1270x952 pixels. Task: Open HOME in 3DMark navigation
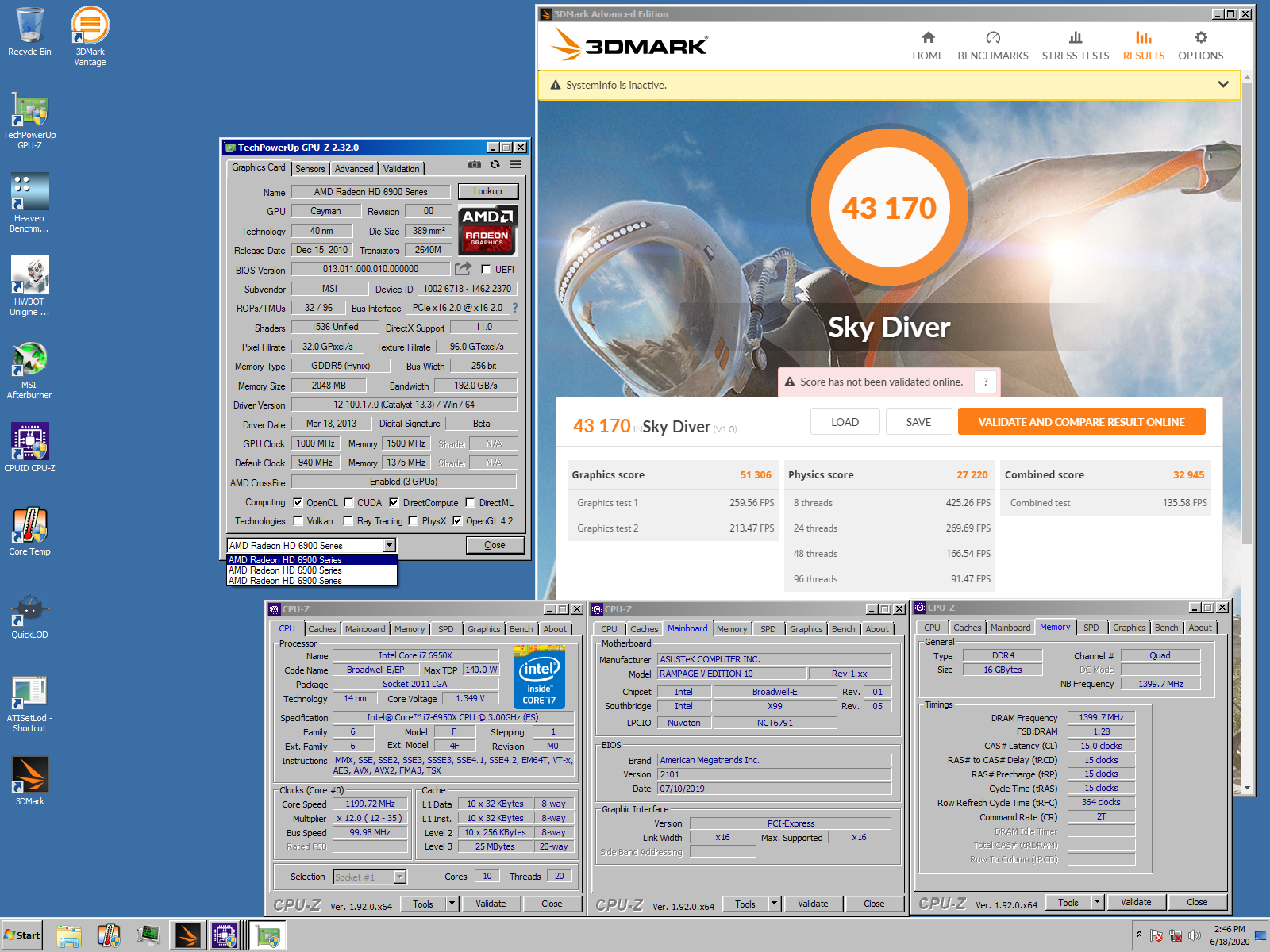click(928, 46)
